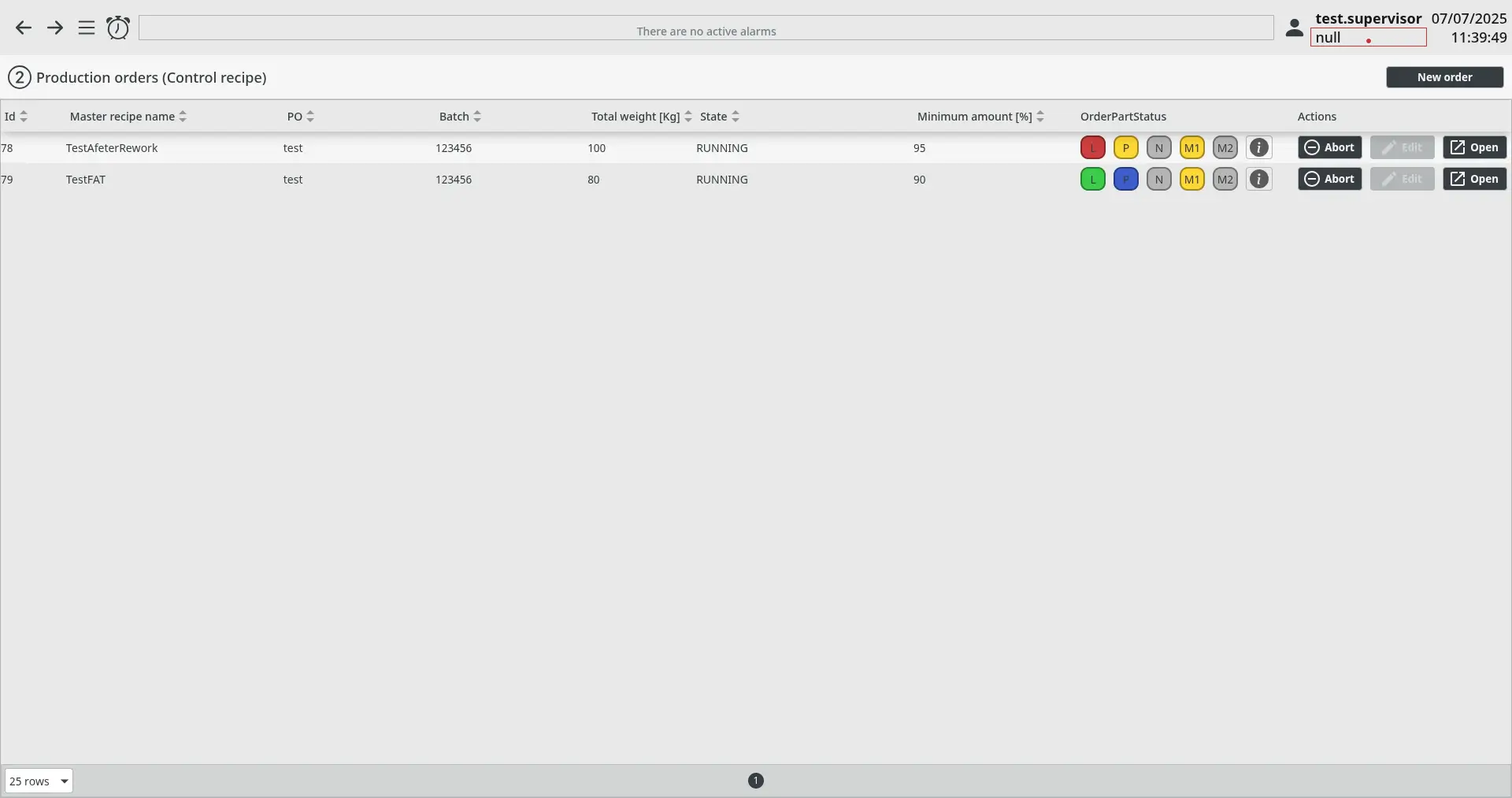The image size is (1512, 798).
Task: Go back with the left arrow icon
Action: click(x=24, y=28)
